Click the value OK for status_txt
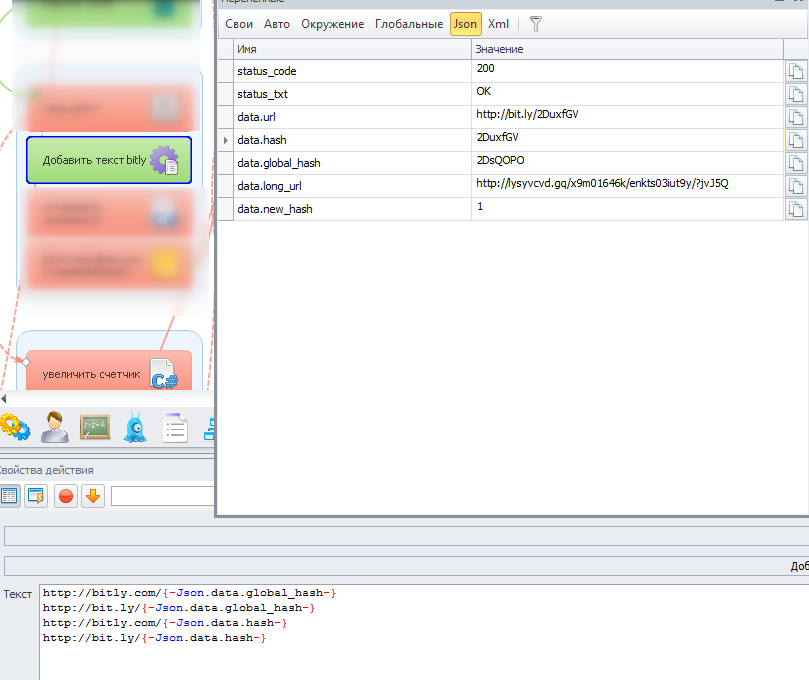The height and width of the screenshot is (680, 809). [483, 91]
